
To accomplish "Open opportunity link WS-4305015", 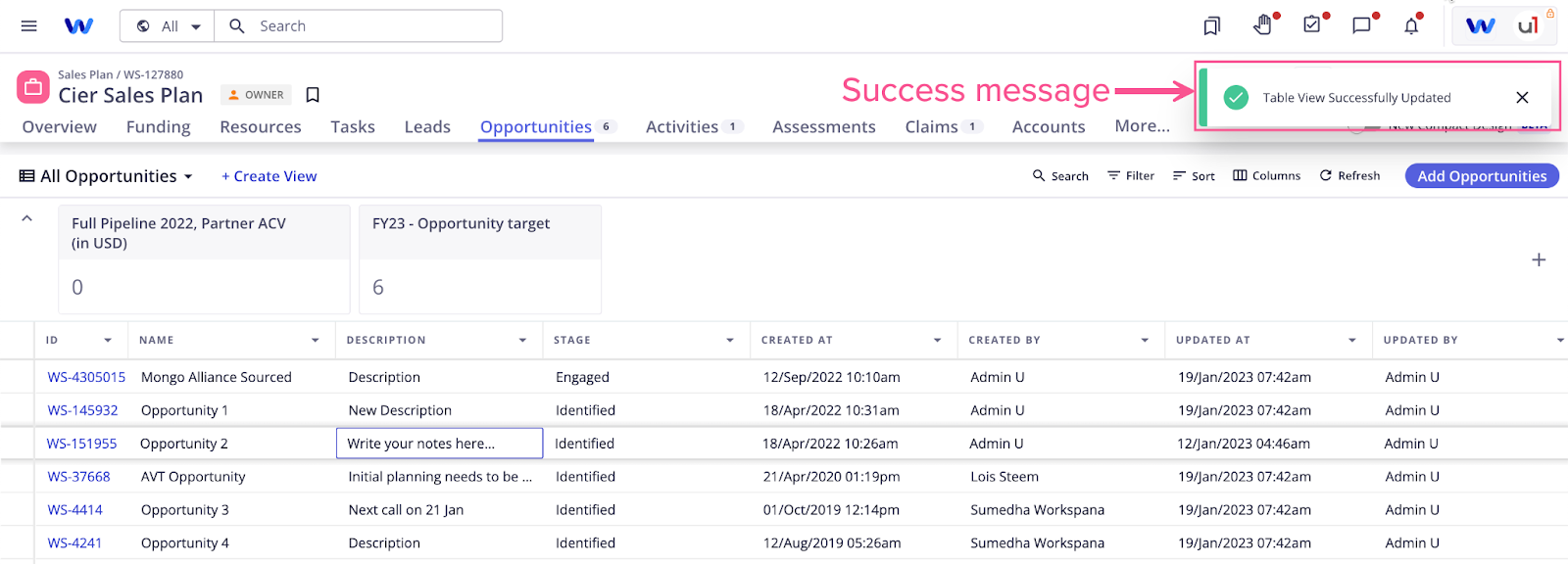I will pyautogui.click(x=86, y=377).
